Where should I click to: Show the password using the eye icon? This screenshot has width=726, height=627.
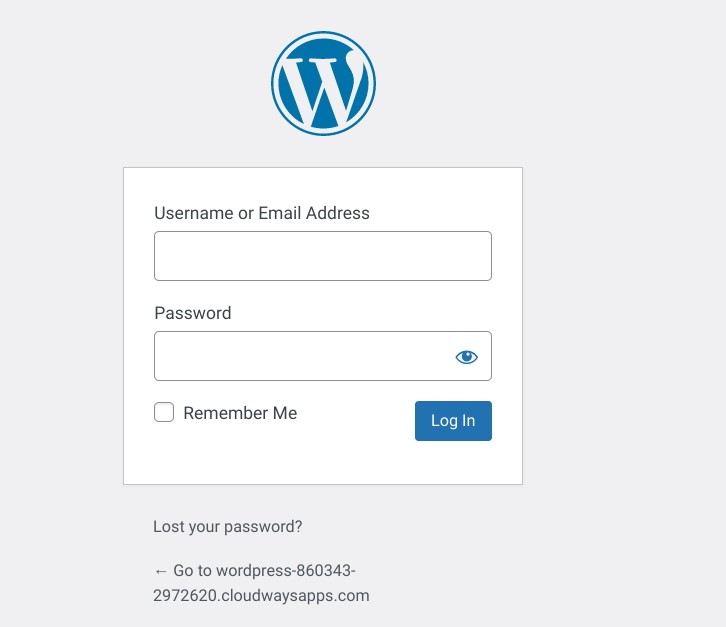pos(466,357)
